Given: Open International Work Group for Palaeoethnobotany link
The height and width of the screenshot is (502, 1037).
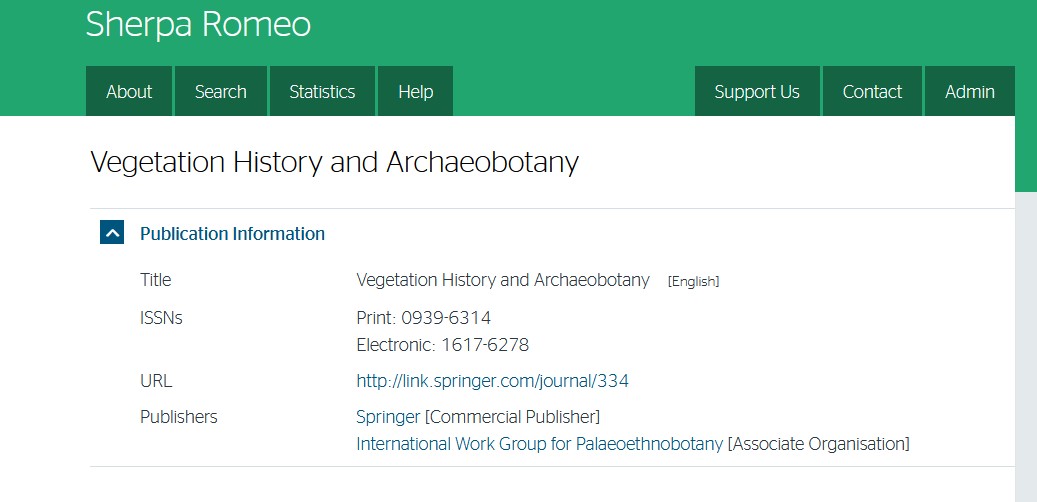Looking at the screenshot, I should coord(539,444).
